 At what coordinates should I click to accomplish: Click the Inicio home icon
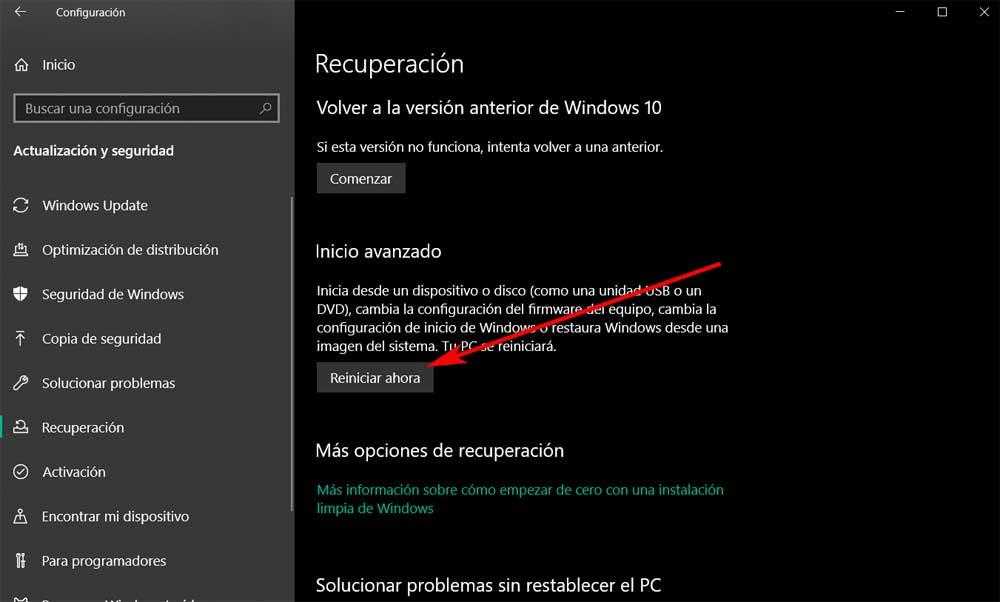21,65
